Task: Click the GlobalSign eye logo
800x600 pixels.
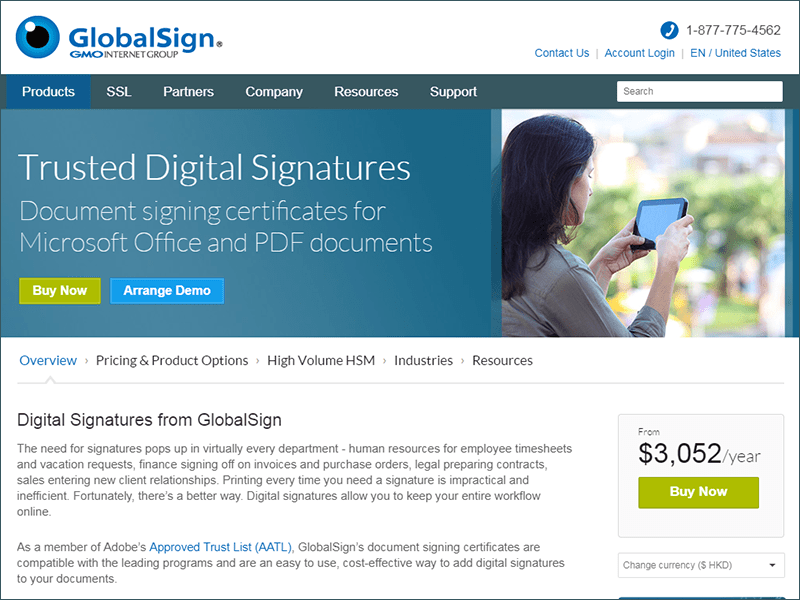Action: tap(38, 37)
